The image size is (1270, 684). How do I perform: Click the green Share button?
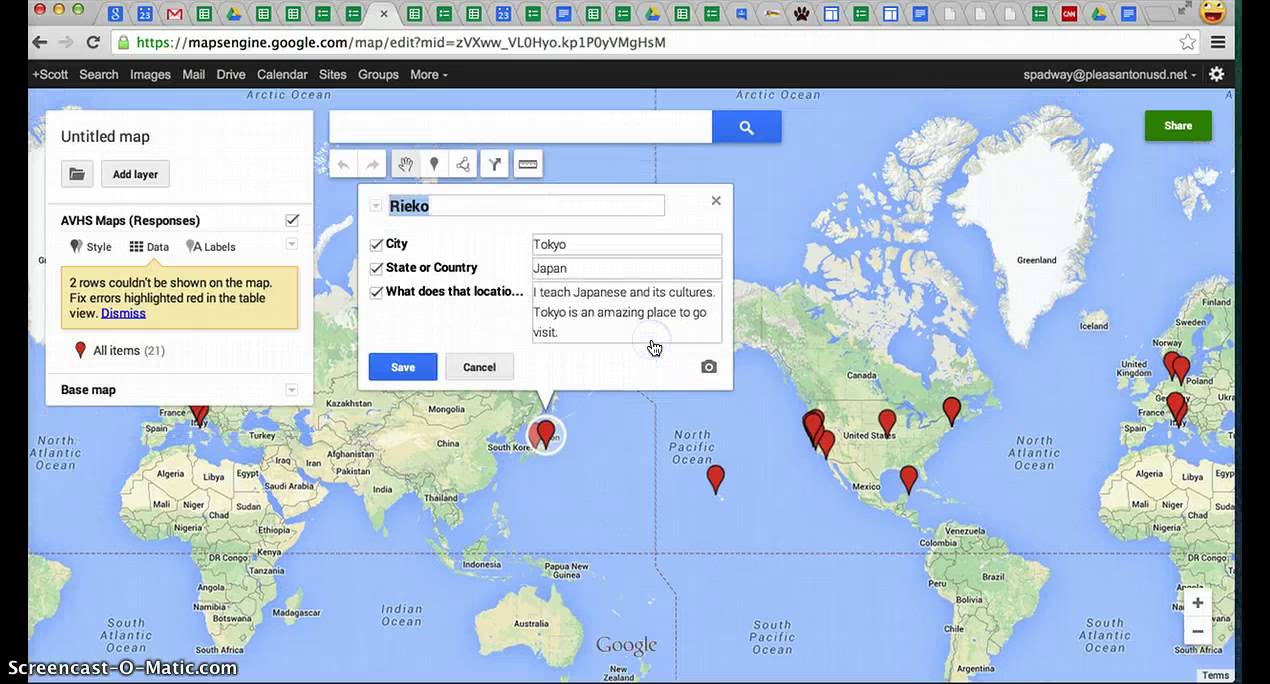click(x=1178, y=125)
